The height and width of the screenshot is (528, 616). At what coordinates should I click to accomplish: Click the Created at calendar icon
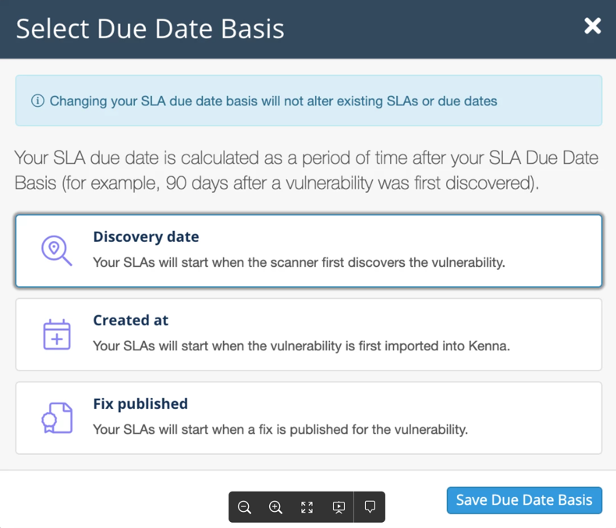[x=56, y=334]
